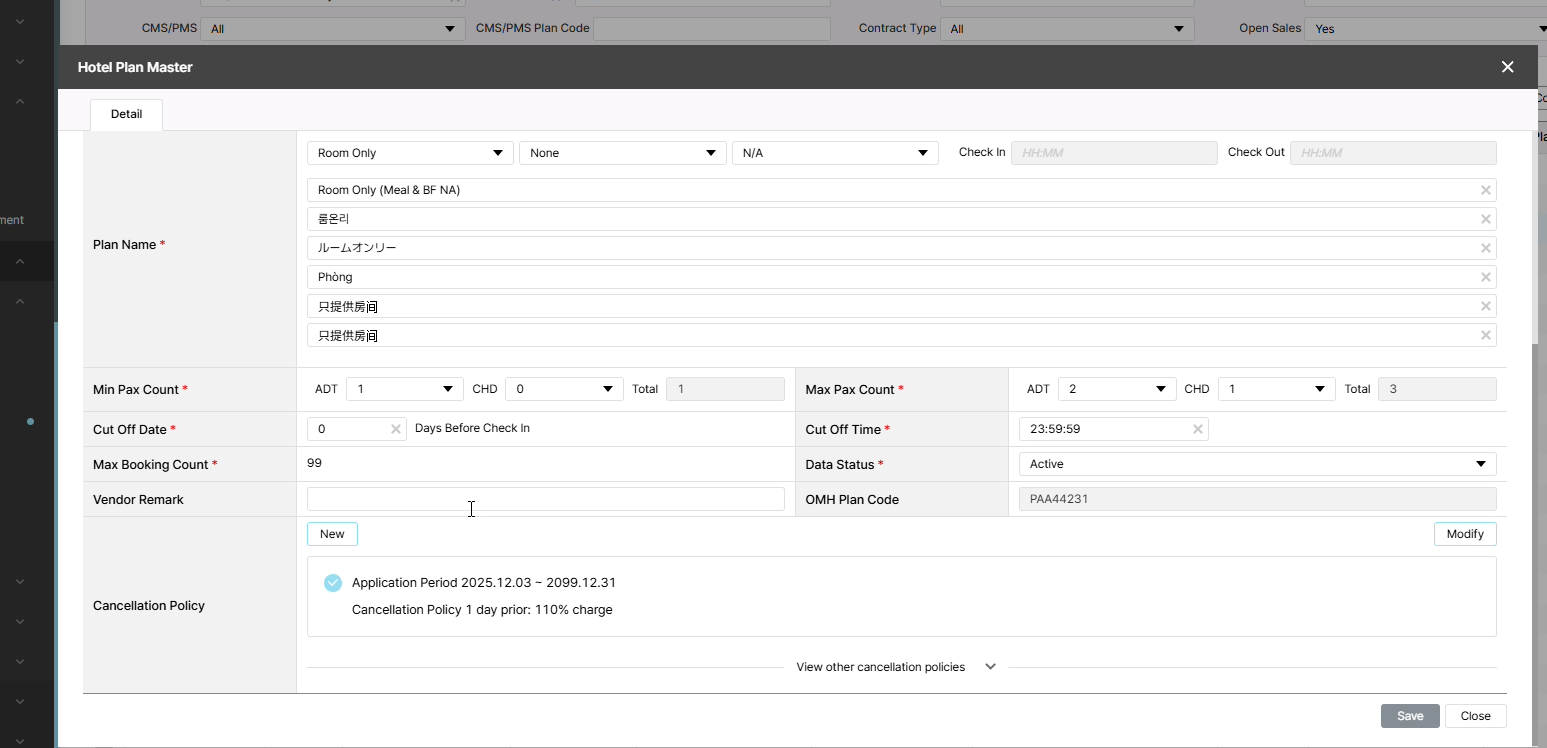Open the Room Only meal plan dropdown

(410, 153)
